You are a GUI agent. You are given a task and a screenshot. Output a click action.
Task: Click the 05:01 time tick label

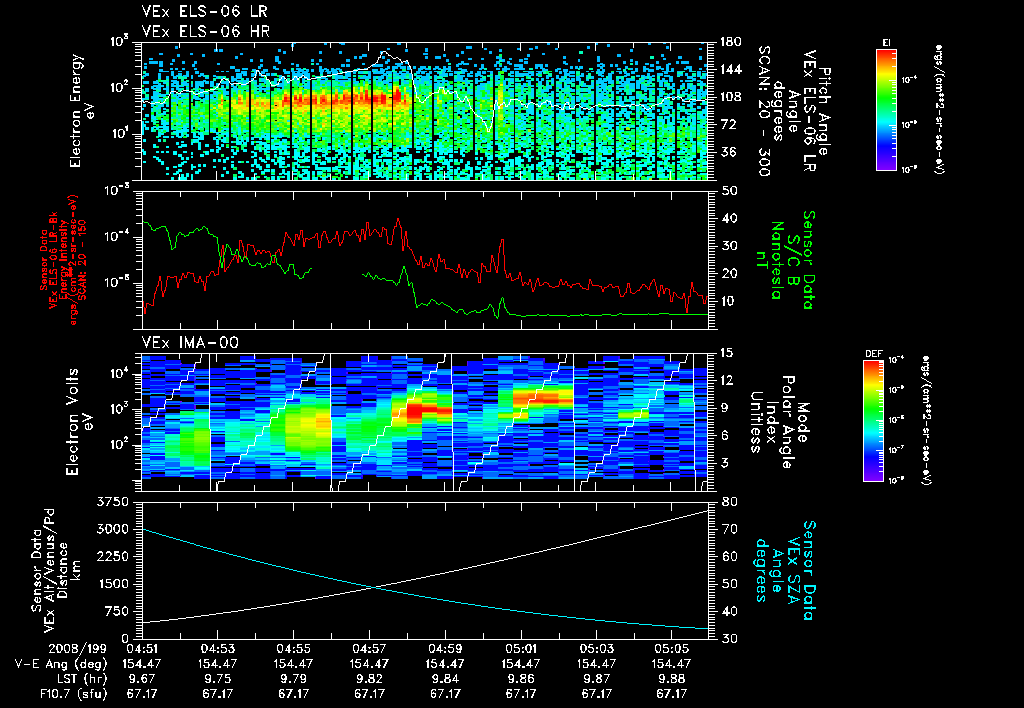coord(521,649)
